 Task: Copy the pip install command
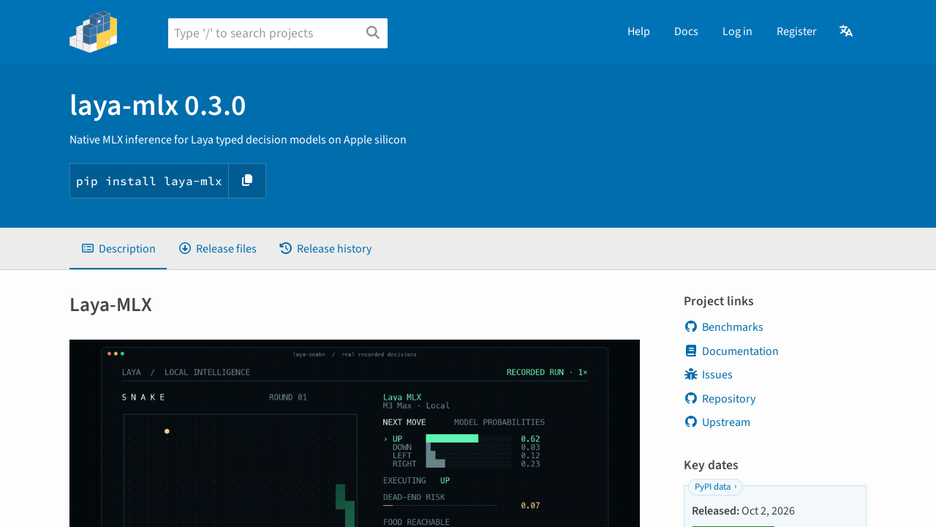[x=247, y=180]
